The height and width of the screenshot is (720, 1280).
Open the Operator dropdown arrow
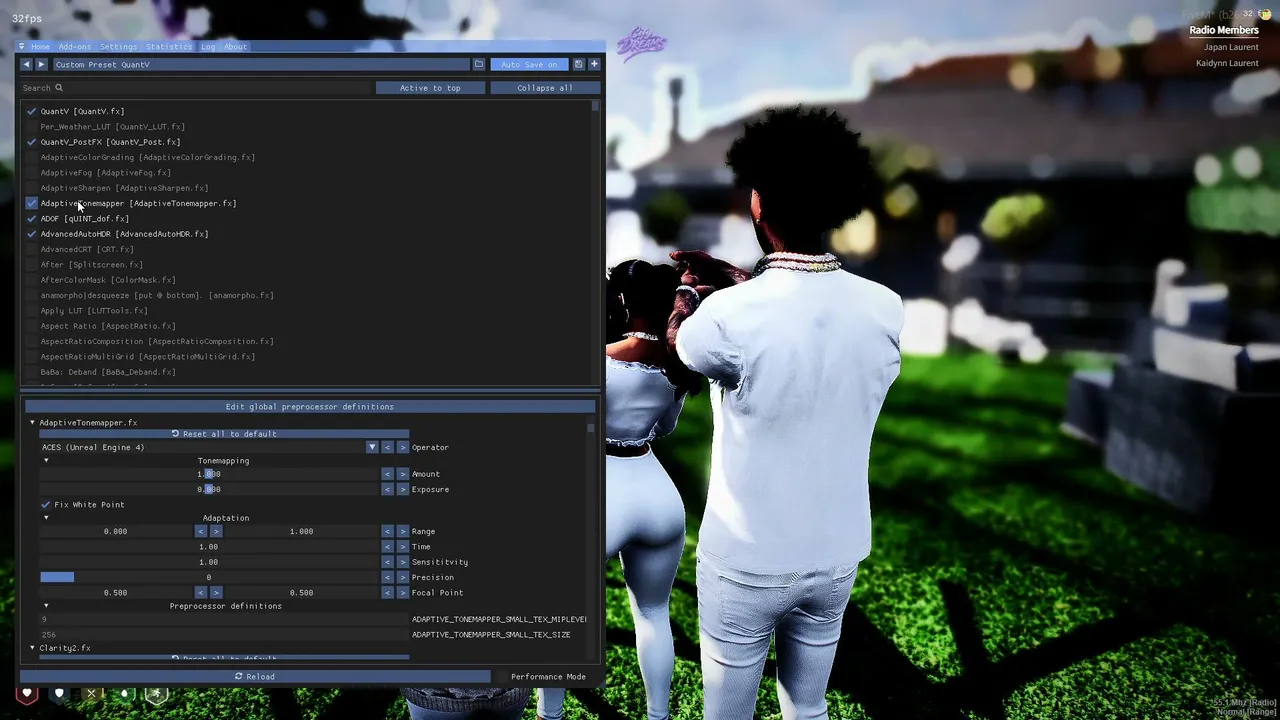coord(372,447)
